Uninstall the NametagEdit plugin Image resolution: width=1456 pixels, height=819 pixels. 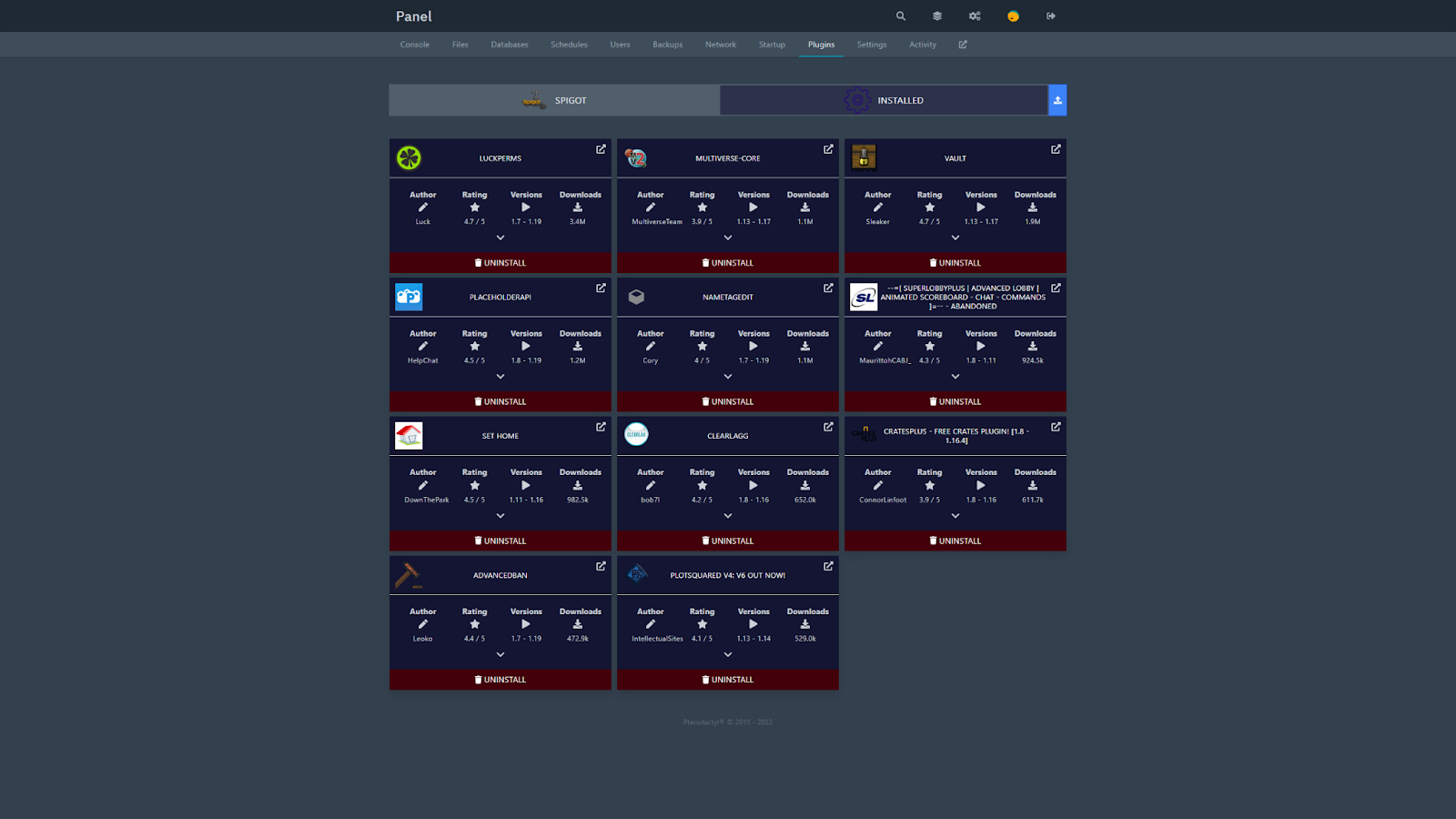point(728,401)
